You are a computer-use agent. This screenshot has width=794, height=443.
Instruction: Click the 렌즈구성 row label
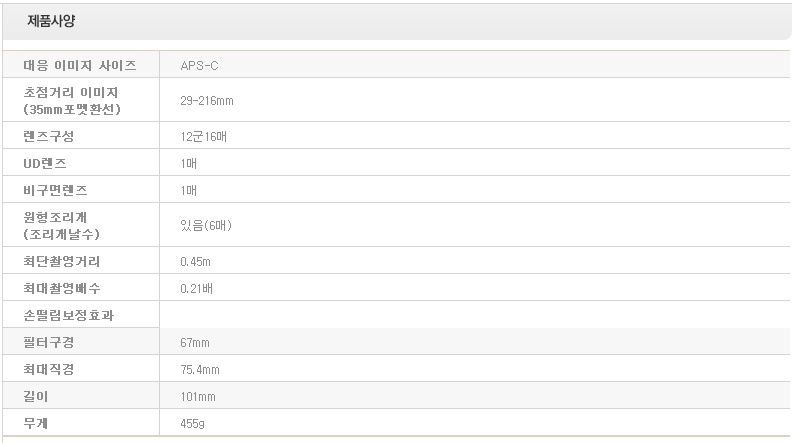[48, 135]
